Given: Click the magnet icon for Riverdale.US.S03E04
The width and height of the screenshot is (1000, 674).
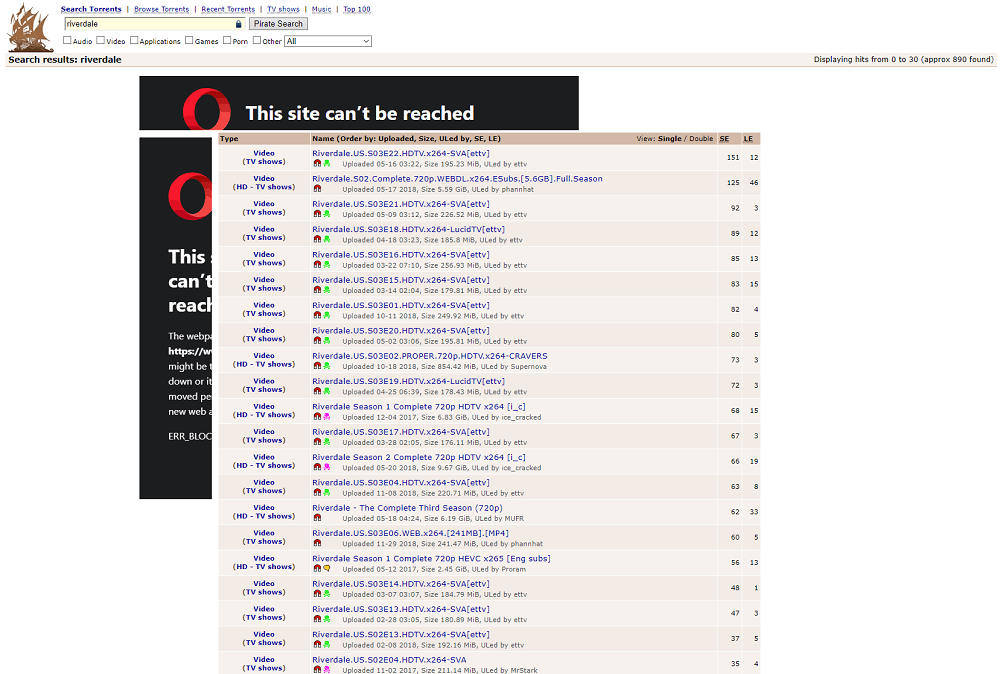Looking at the screenshot, I should click(x=317, y=493).
